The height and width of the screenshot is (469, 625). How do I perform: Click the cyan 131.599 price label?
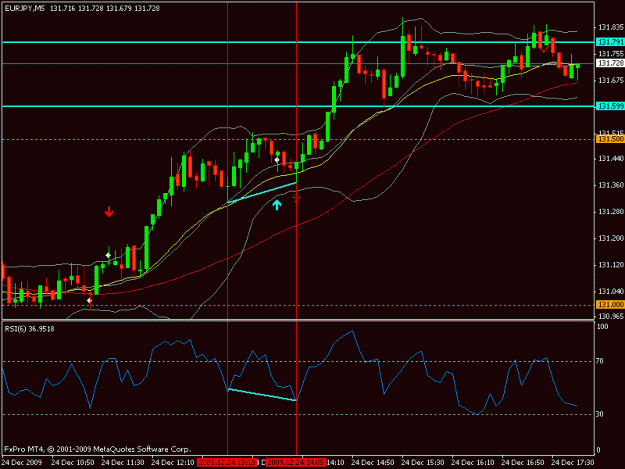pyautogui.click(x=610, y=106)
